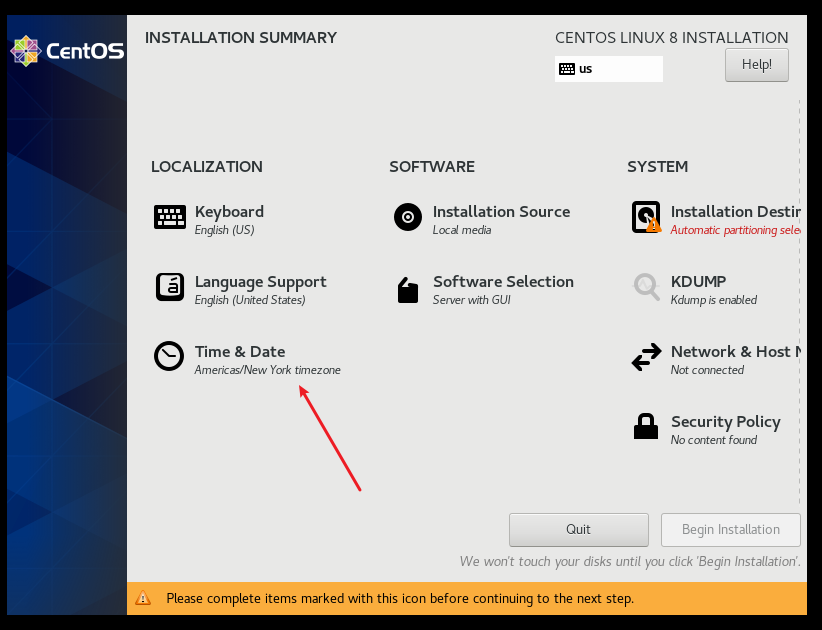Click the Help! button
822x630 pixels.
756,65
